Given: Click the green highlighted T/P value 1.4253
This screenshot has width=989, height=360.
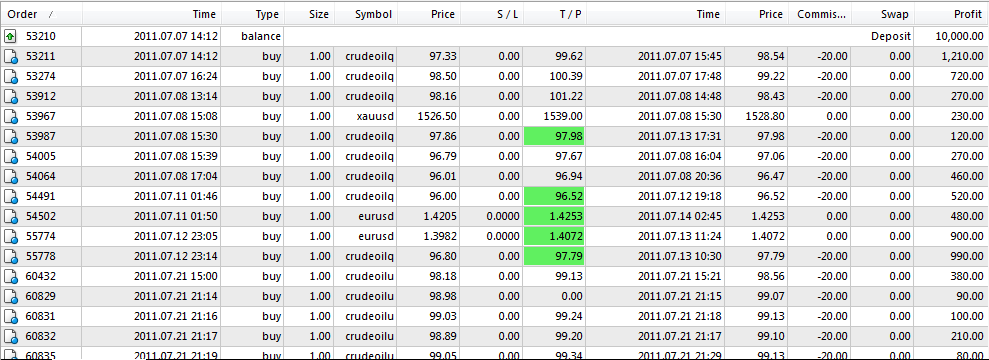Looking at the screenshot, I should pos(554,217).
